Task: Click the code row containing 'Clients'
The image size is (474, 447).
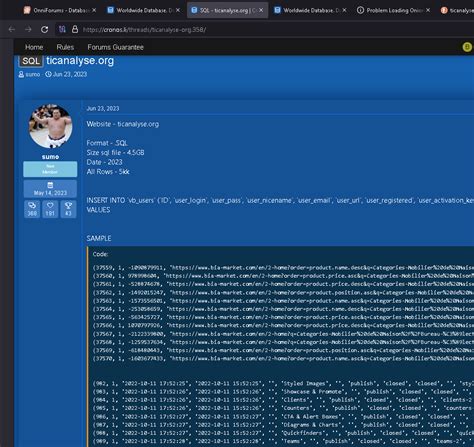Action: 283,400
